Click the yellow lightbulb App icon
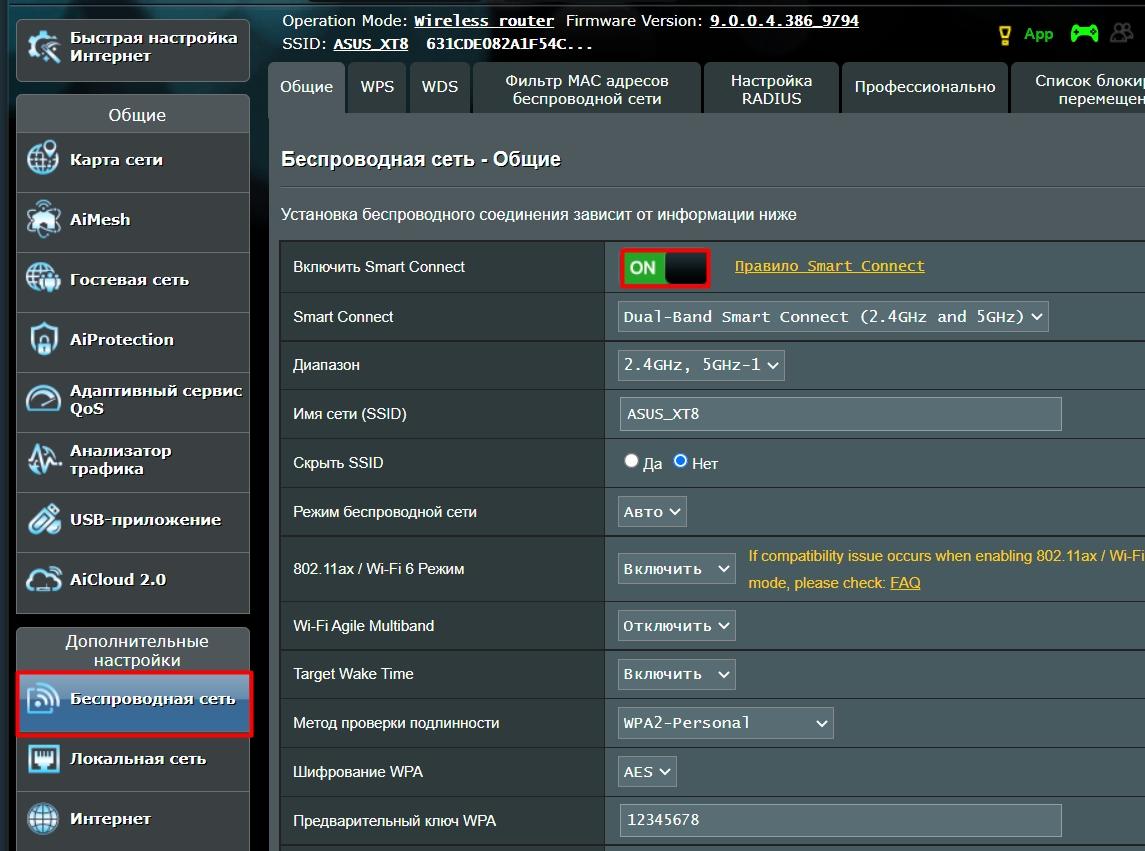 tap(1005, 34)
